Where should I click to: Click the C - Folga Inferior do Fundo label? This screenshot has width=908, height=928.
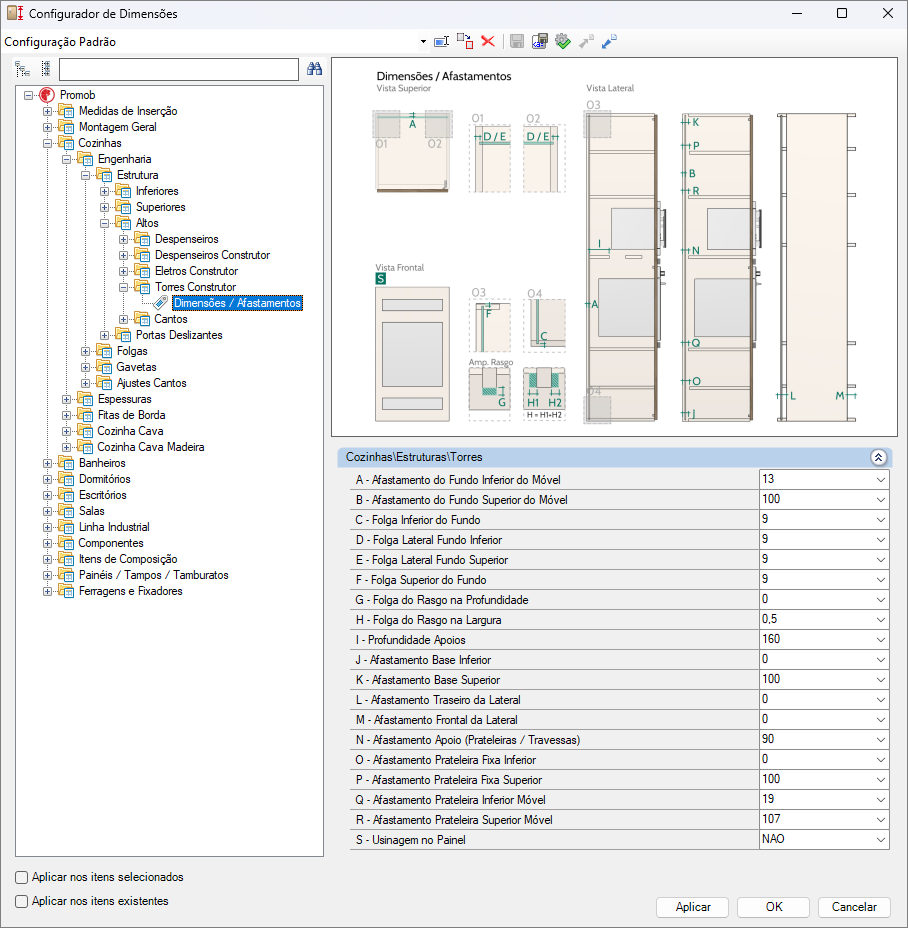click(x=418, y=520)
